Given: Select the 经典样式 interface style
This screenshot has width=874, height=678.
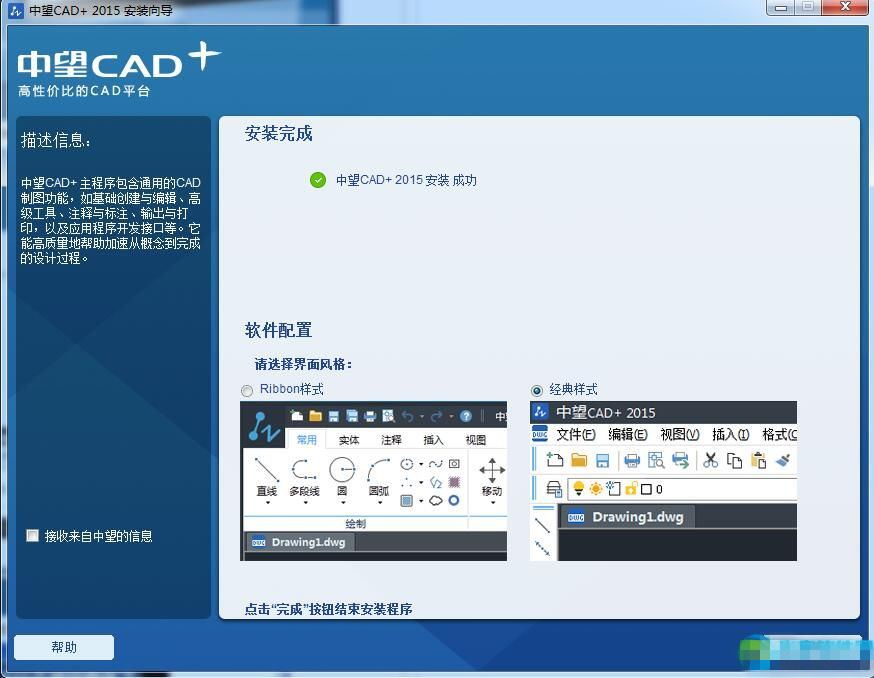Looking at the screenshot, I should [537, 390].
